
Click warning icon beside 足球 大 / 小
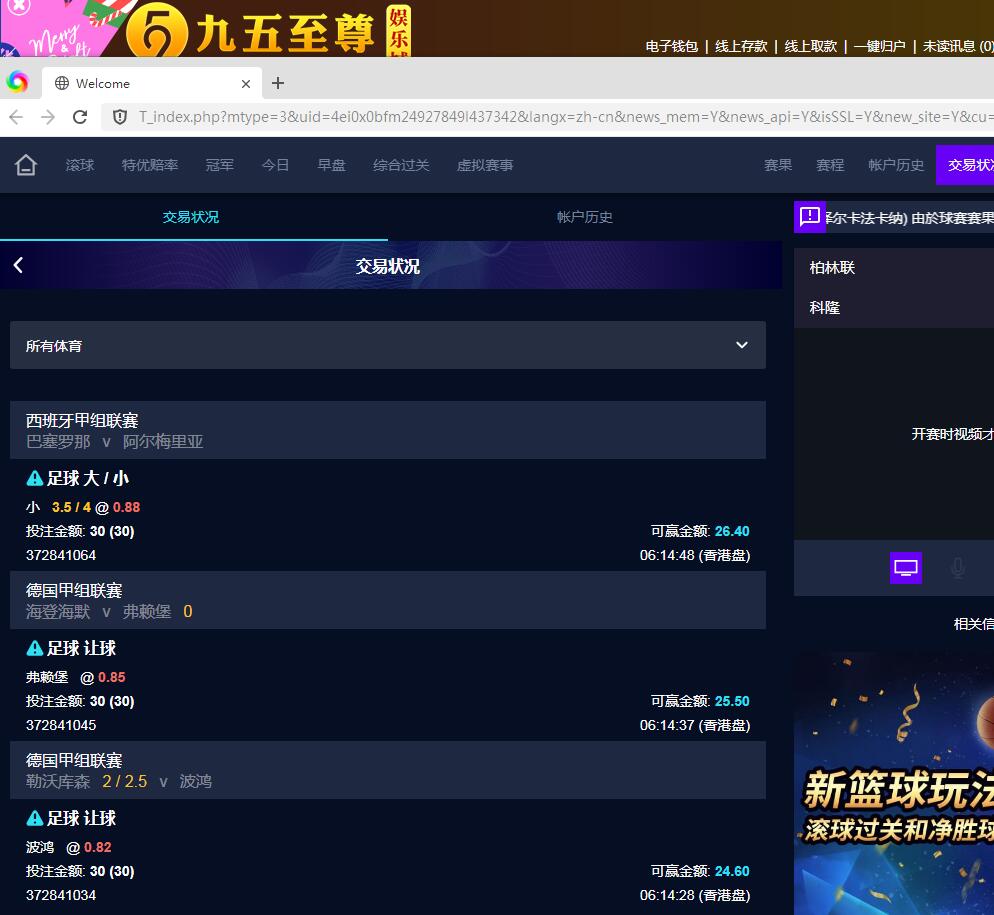(x=35, y=478)
